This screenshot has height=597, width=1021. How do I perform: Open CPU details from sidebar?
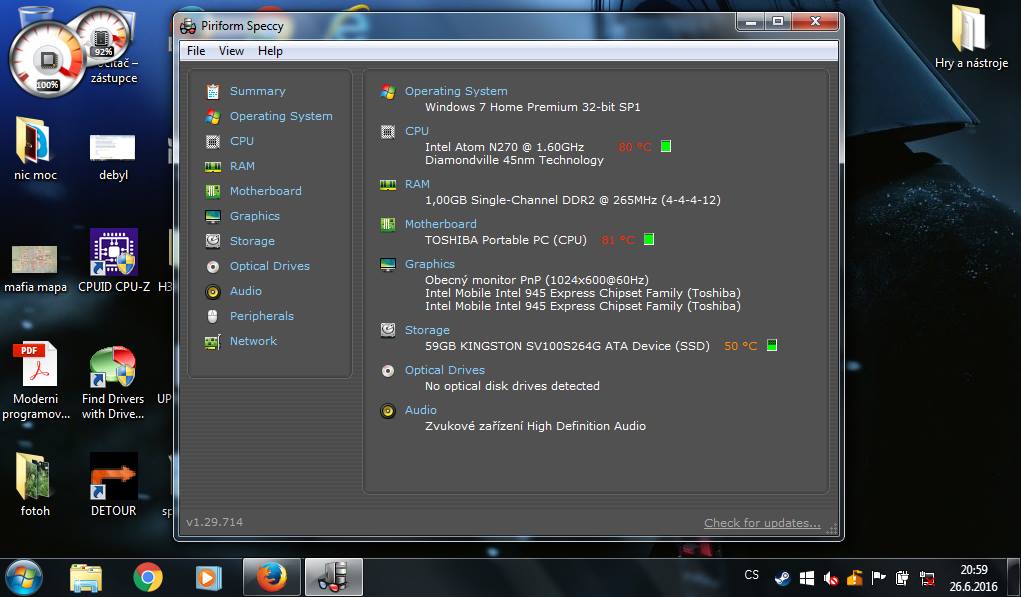pyautogui.click(x=242, y=141)
